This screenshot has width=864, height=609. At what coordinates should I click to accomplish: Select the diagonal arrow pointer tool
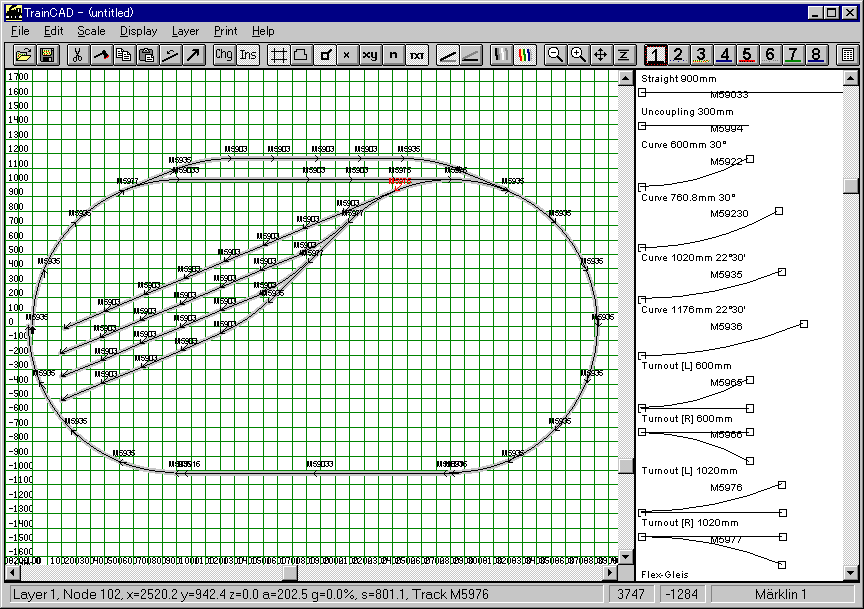coord(193,55)
